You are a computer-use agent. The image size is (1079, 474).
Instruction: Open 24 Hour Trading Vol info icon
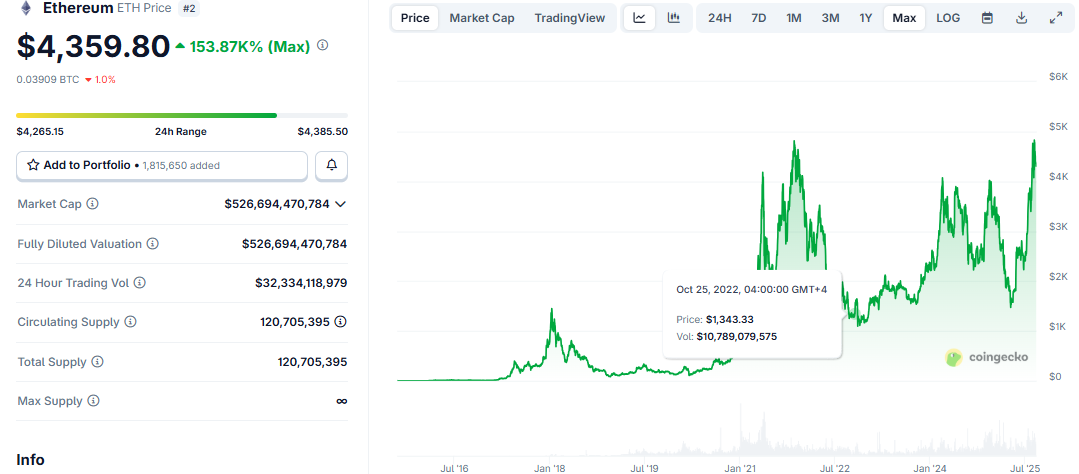[140, 283]
